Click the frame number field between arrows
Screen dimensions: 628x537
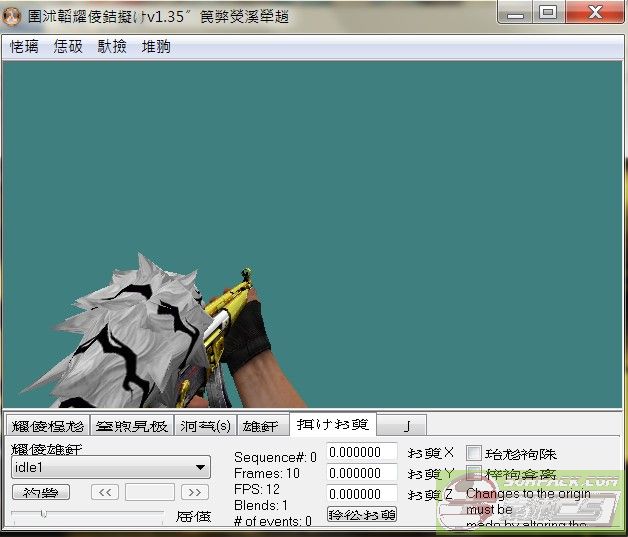150,492
